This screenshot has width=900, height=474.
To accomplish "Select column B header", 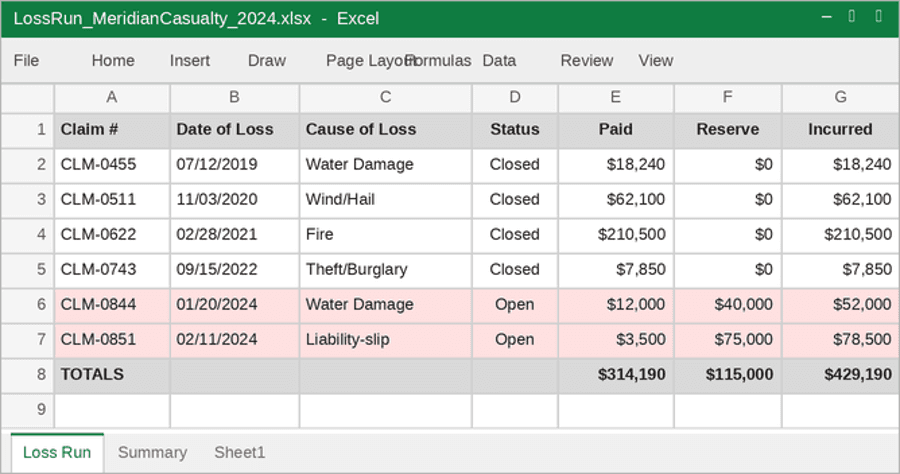I will point(234,98).
